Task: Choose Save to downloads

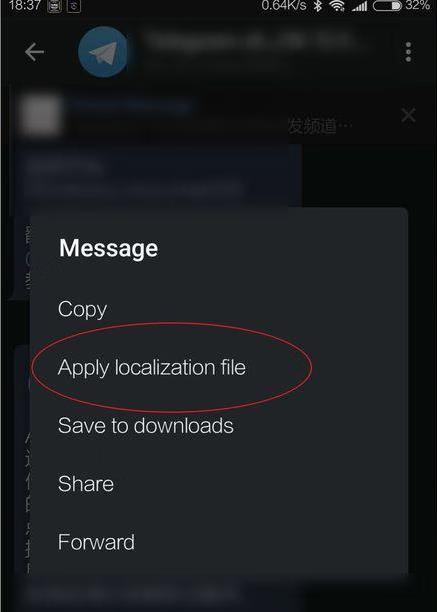Action: 146,425
